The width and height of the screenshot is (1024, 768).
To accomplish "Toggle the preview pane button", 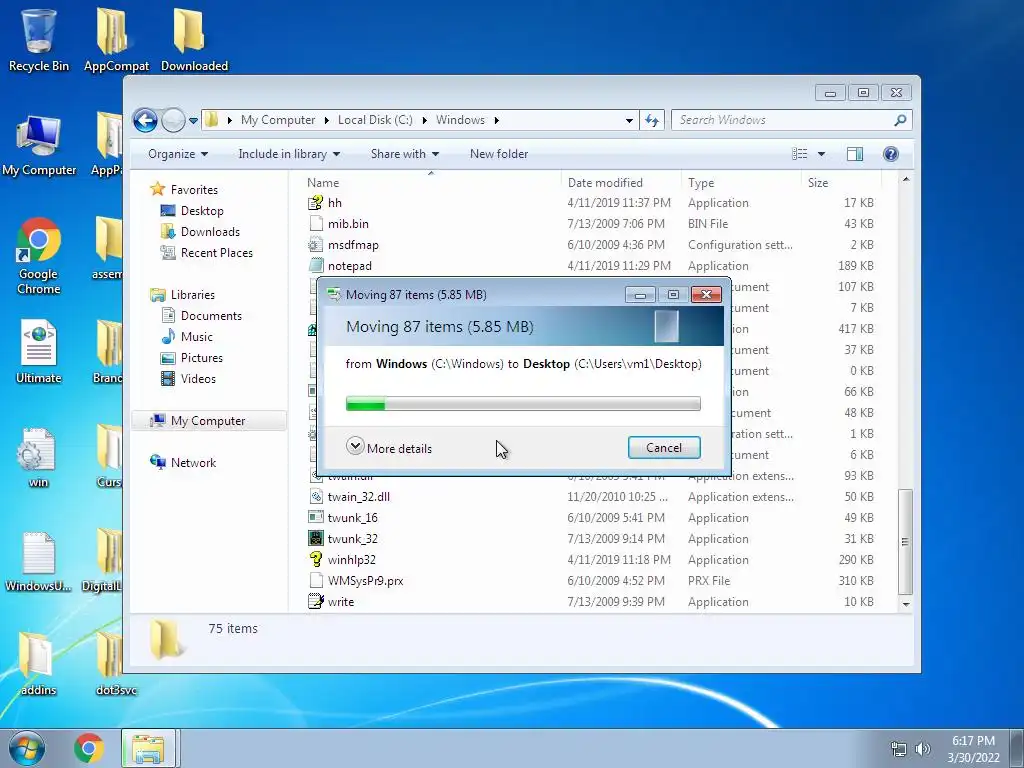I will pos(854,154).
